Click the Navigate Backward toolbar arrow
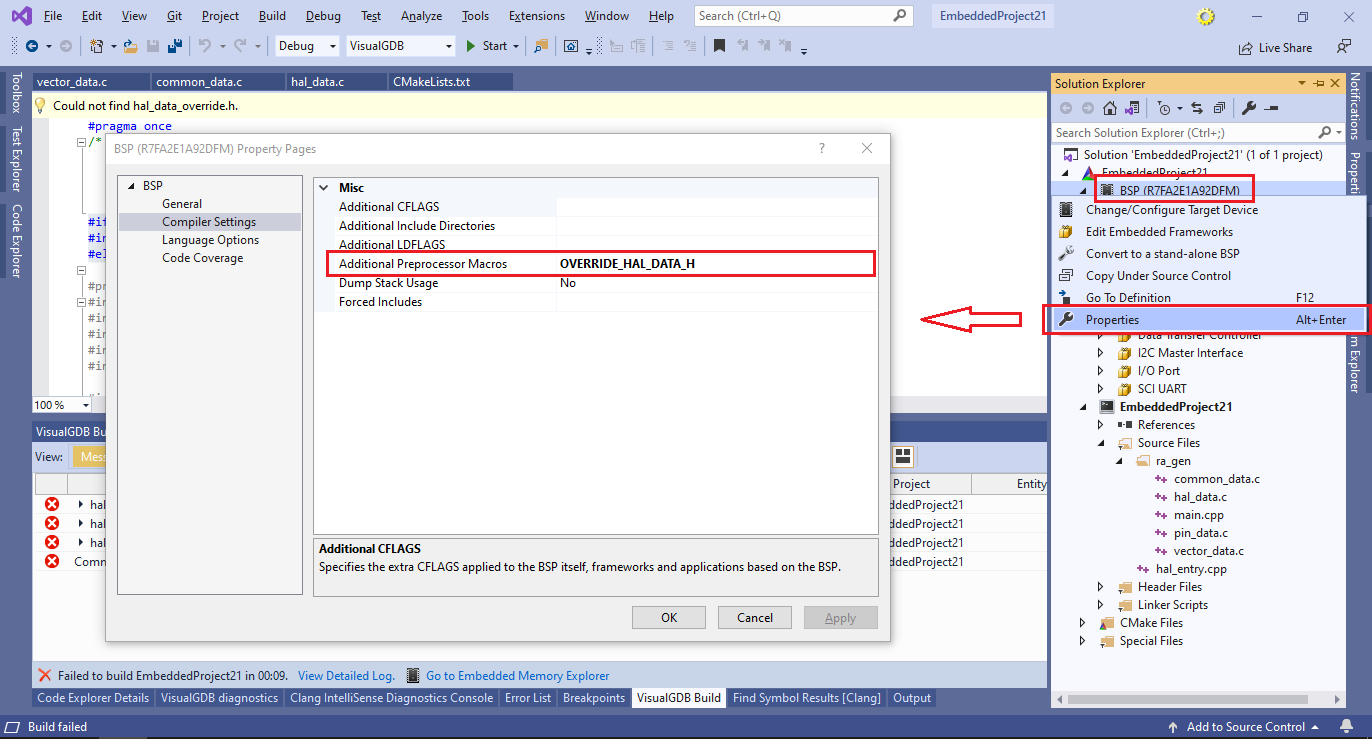This screenshot has width=1372, height=739. pos(32,46)
